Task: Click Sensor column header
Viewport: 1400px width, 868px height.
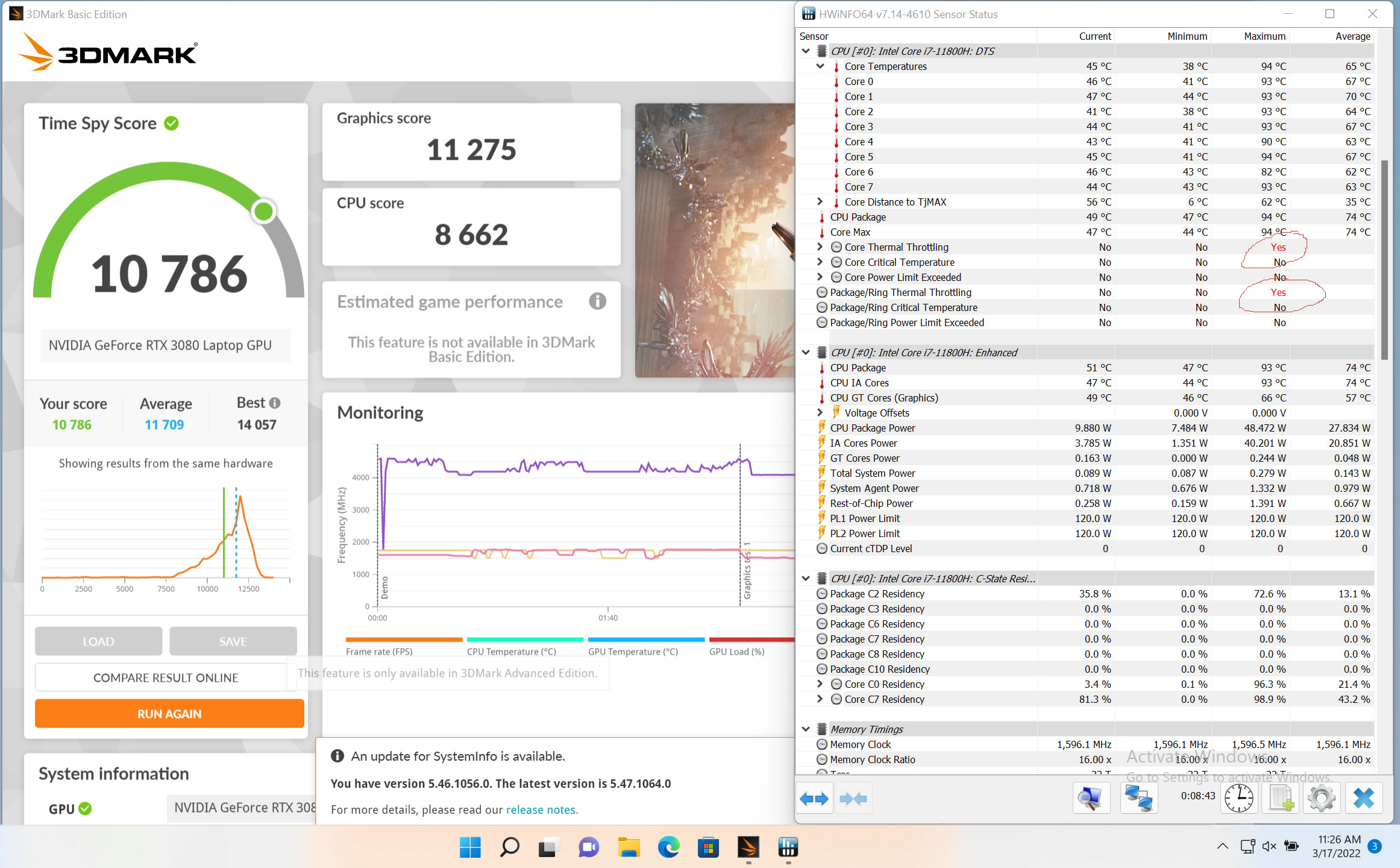Action: coord(917,36)
